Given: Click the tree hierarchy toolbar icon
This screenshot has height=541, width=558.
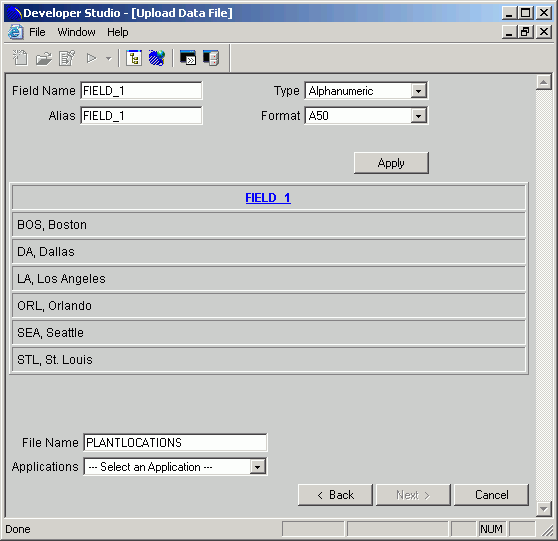Looking at the screenshot, I should point(134,58).
